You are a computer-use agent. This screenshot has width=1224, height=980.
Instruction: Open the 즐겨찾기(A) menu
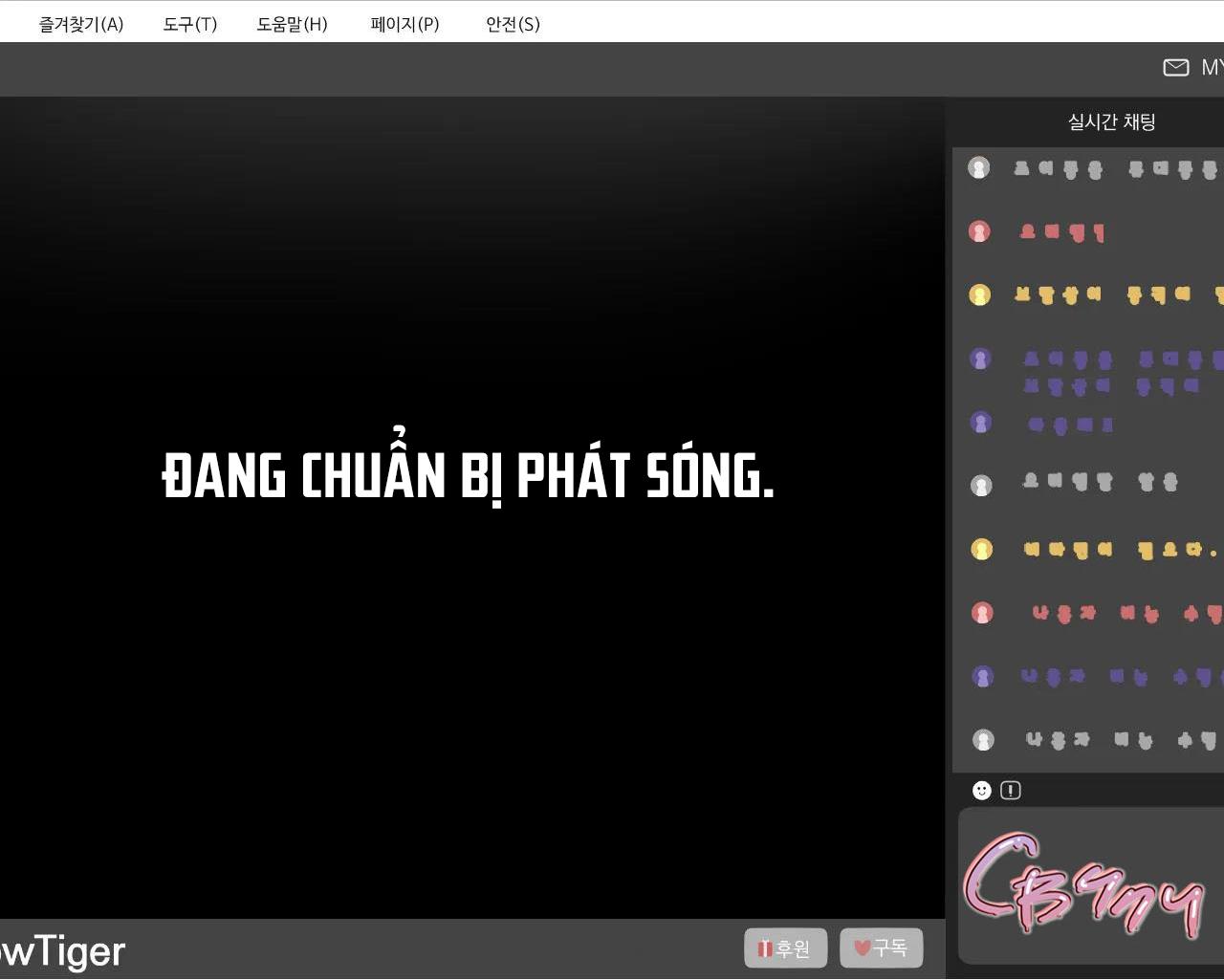click(81, 24)
